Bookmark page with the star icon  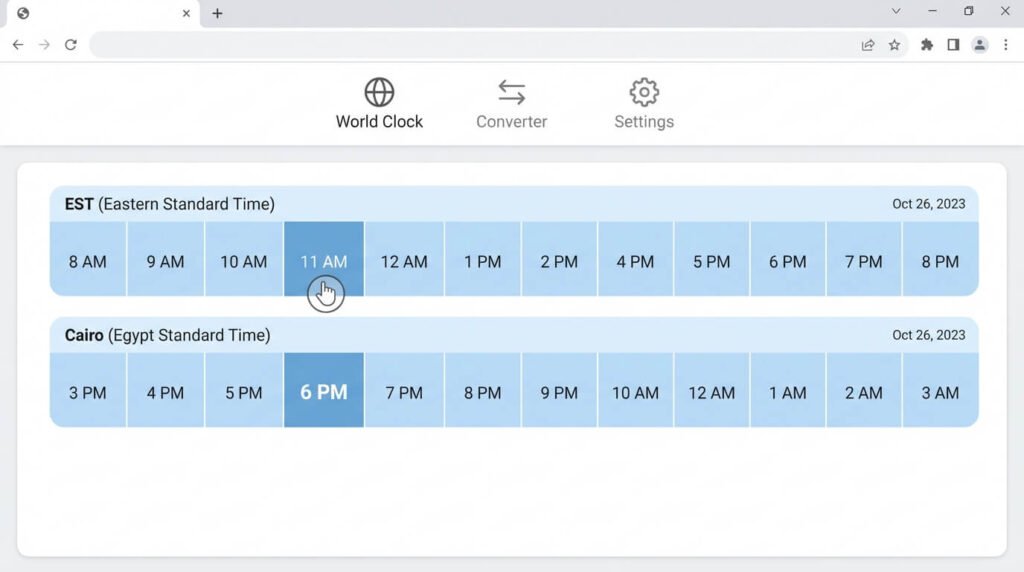(x=894, y=45)
